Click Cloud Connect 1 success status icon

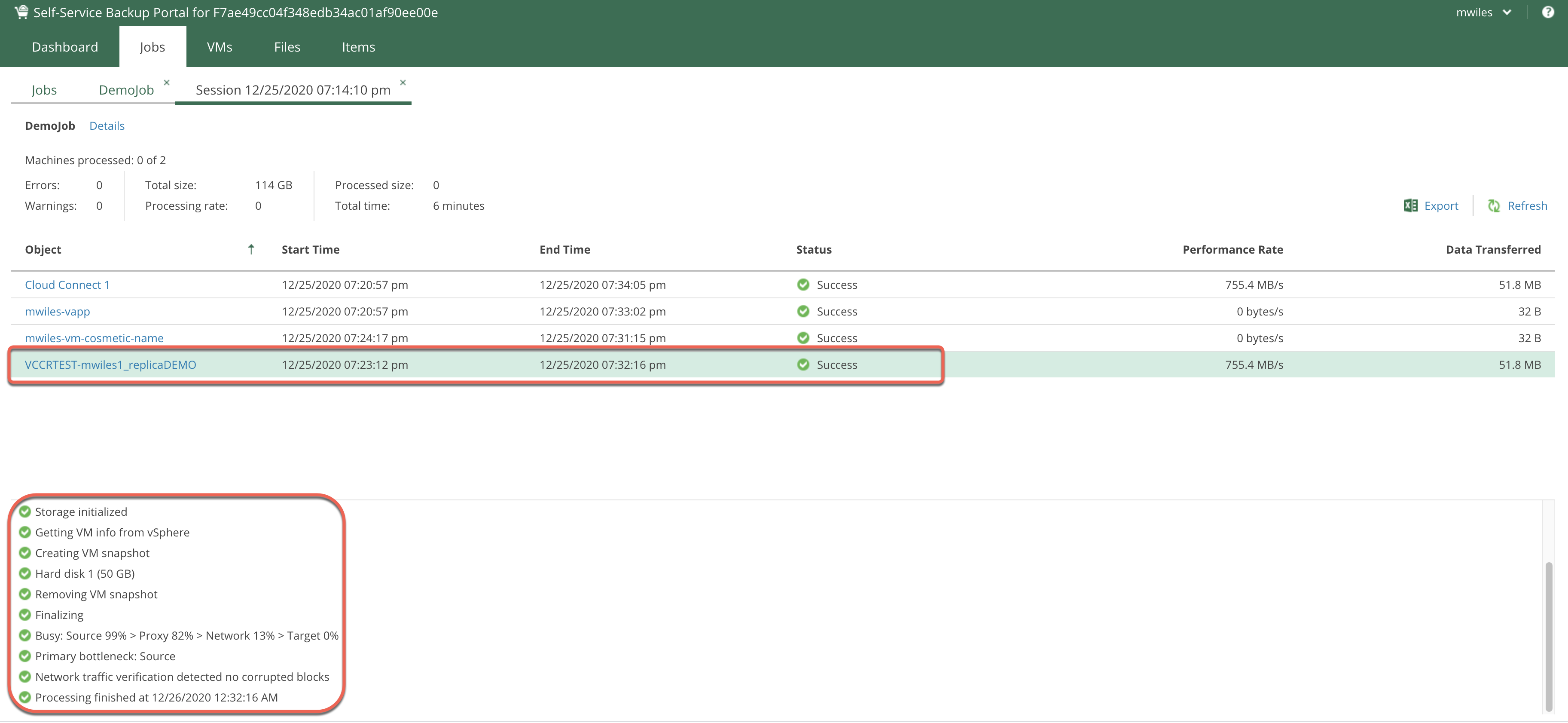click(x=803, y=285)
